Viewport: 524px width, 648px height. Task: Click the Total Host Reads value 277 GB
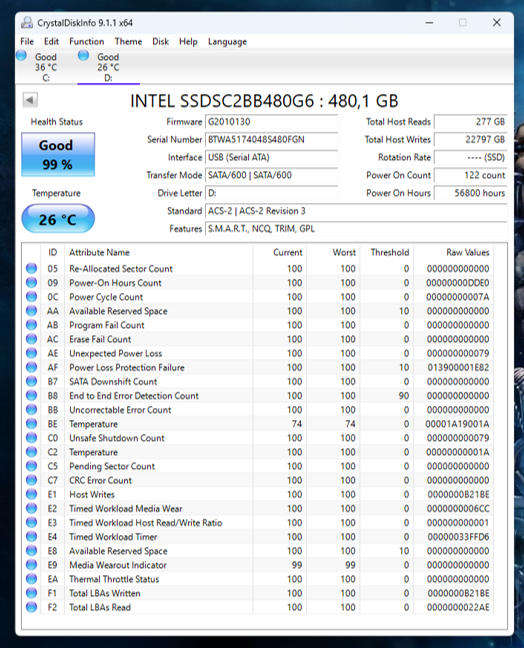pyautogui.click(x=471, y=122)
